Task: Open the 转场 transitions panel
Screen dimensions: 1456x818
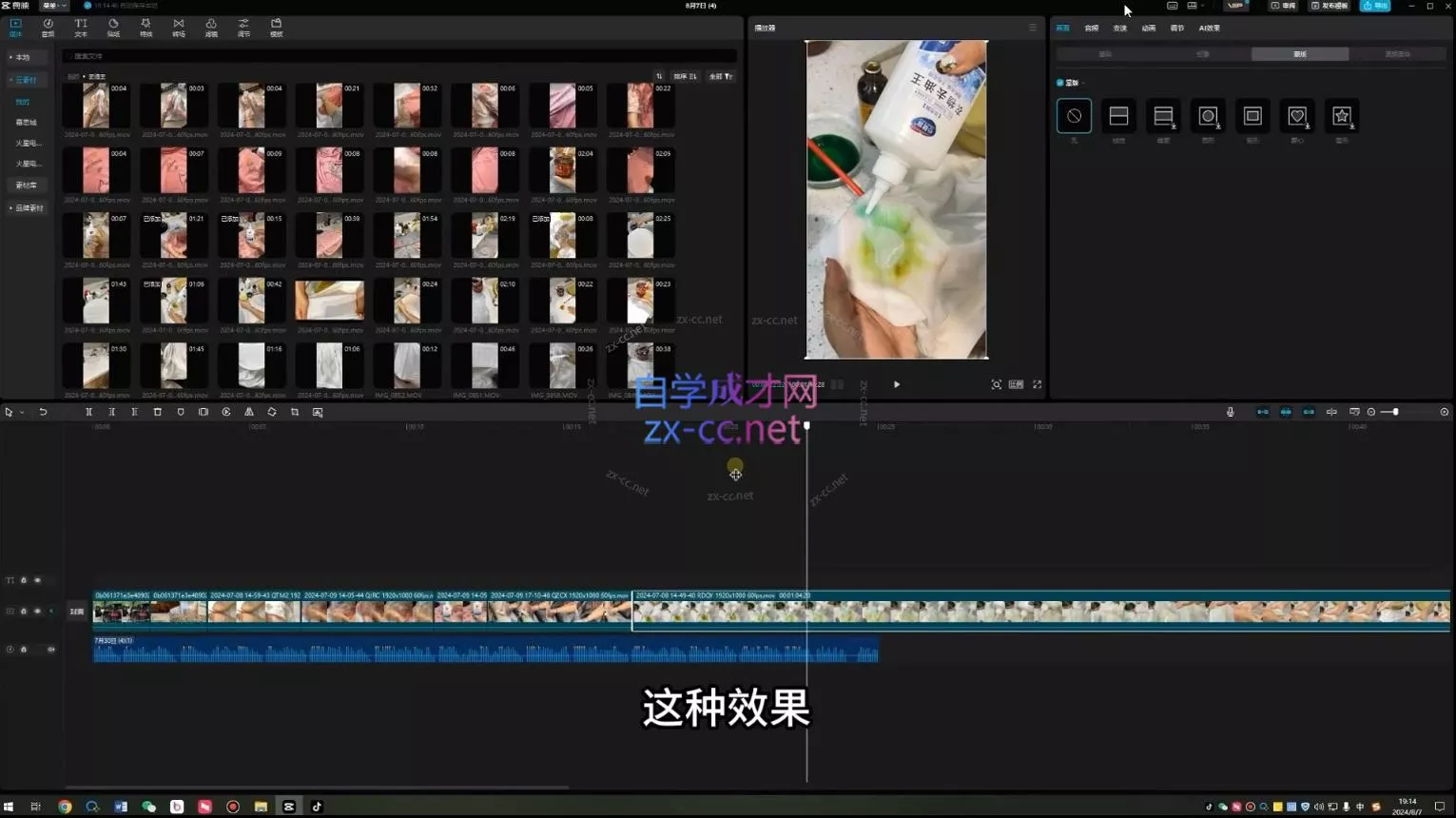Action: 178,28
